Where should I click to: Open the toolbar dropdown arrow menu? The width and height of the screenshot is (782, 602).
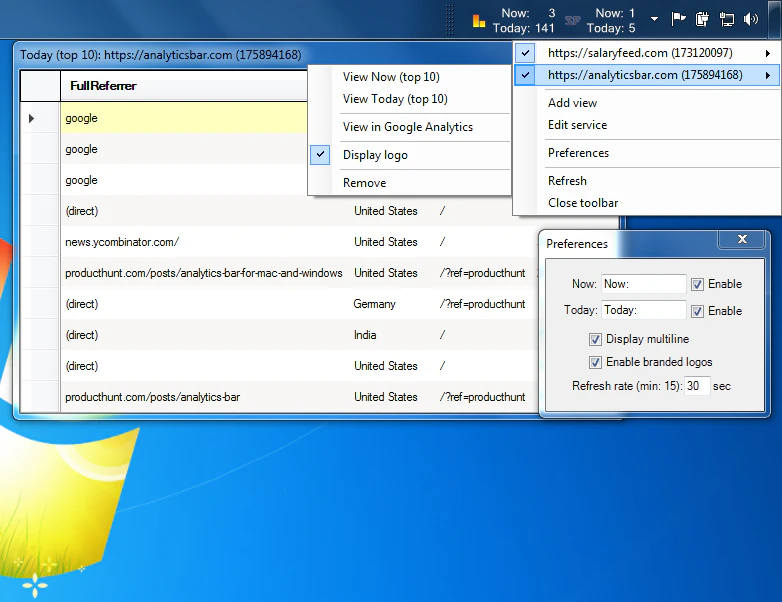point(654,19)
